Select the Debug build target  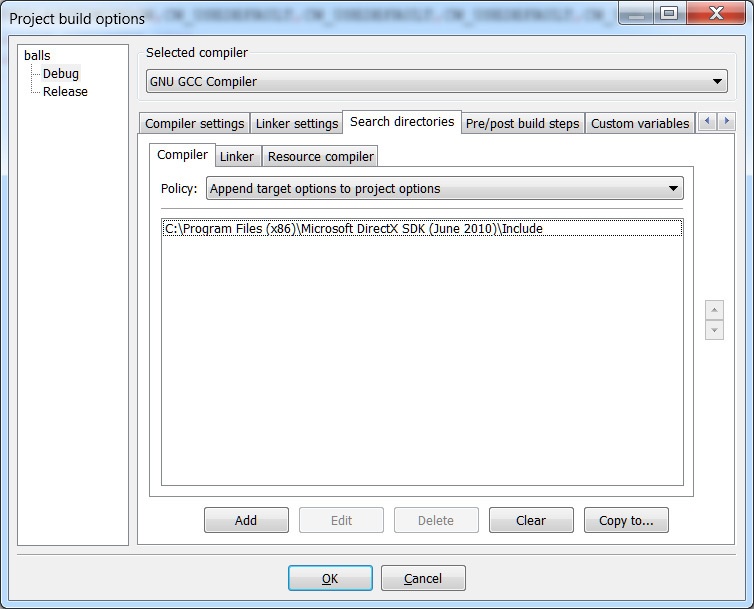(61, 74)
